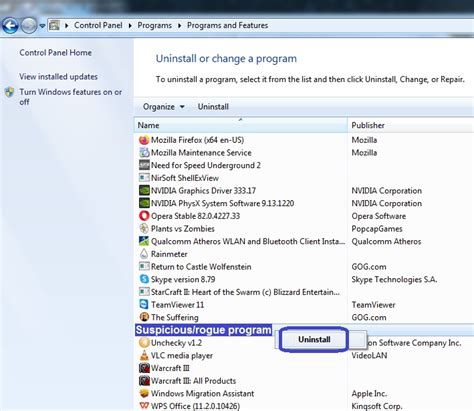Sort list by Publisher column header
This screenshot has width=474, height=411.
click(x=410, y=125)
